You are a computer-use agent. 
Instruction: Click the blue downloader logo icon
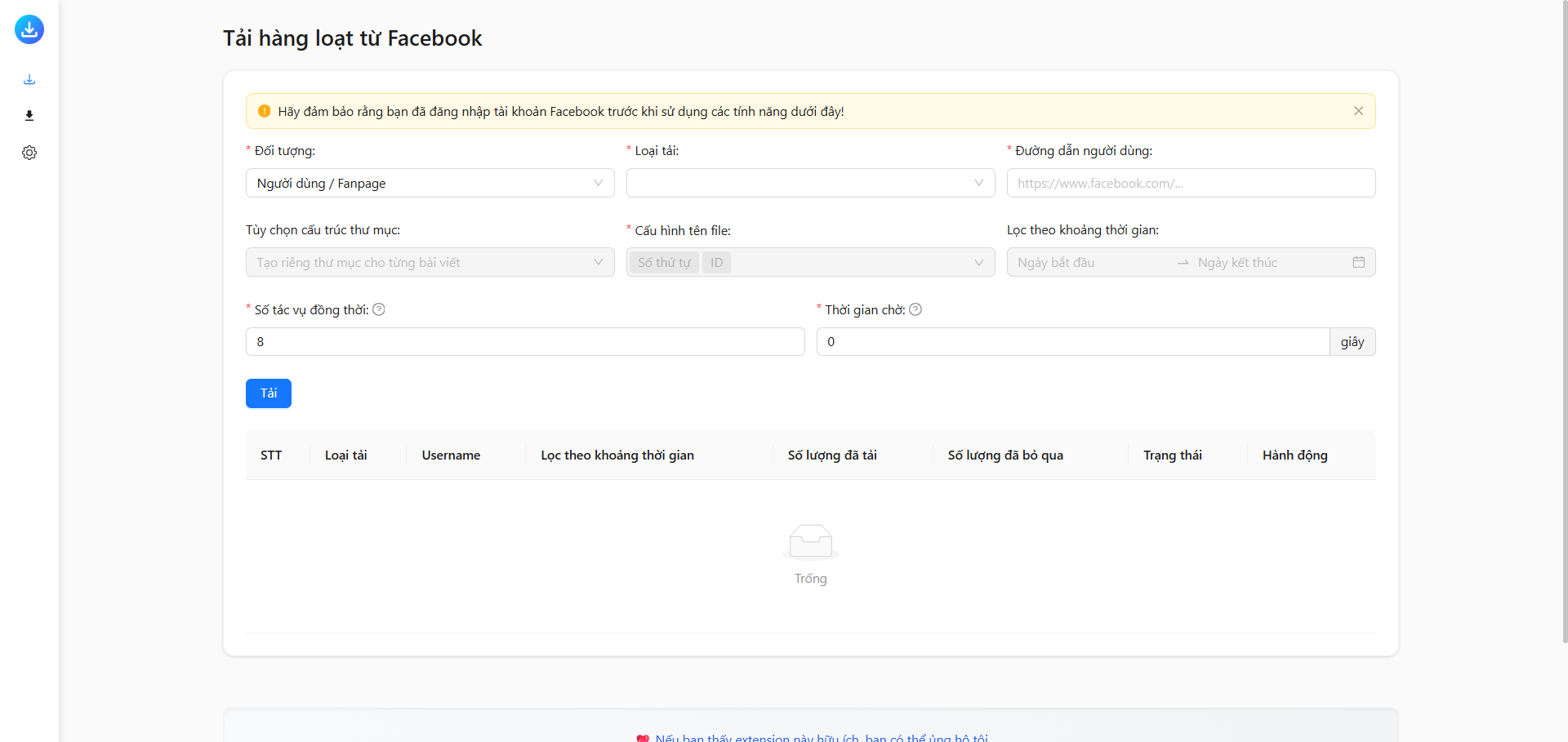click(x=29, y=29)
